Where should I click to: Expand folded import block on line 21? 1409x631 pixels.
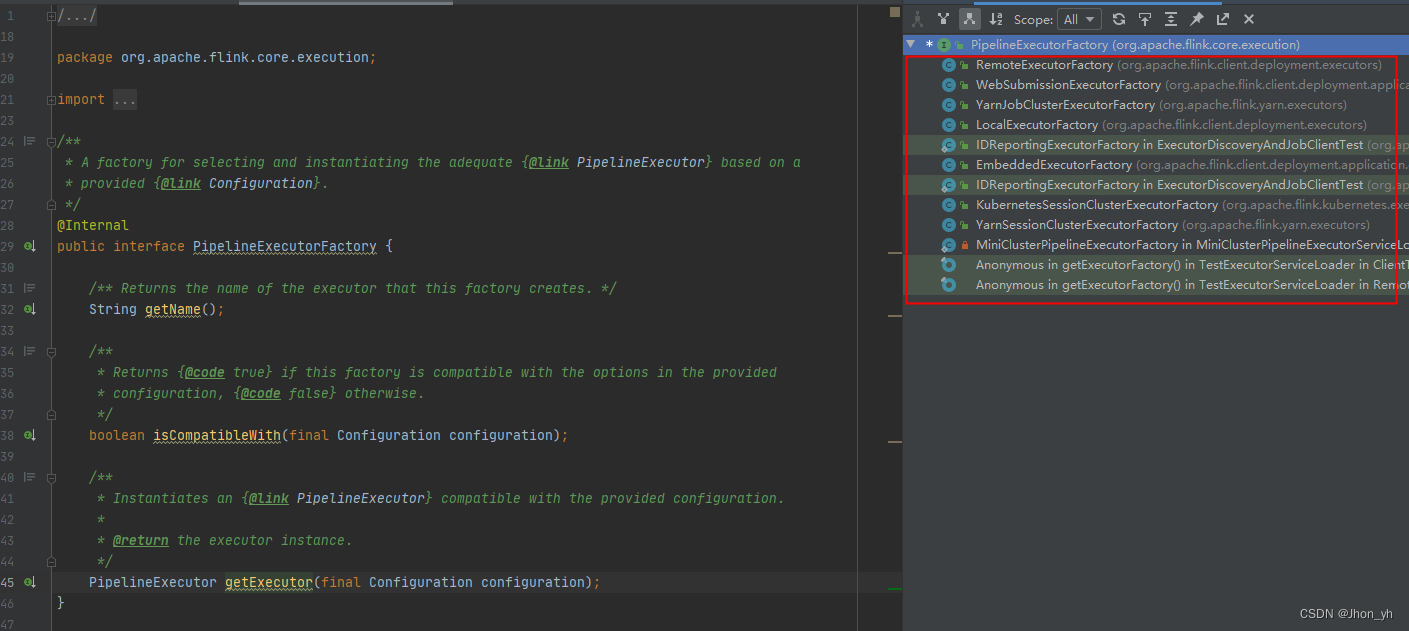coord(51,99)
